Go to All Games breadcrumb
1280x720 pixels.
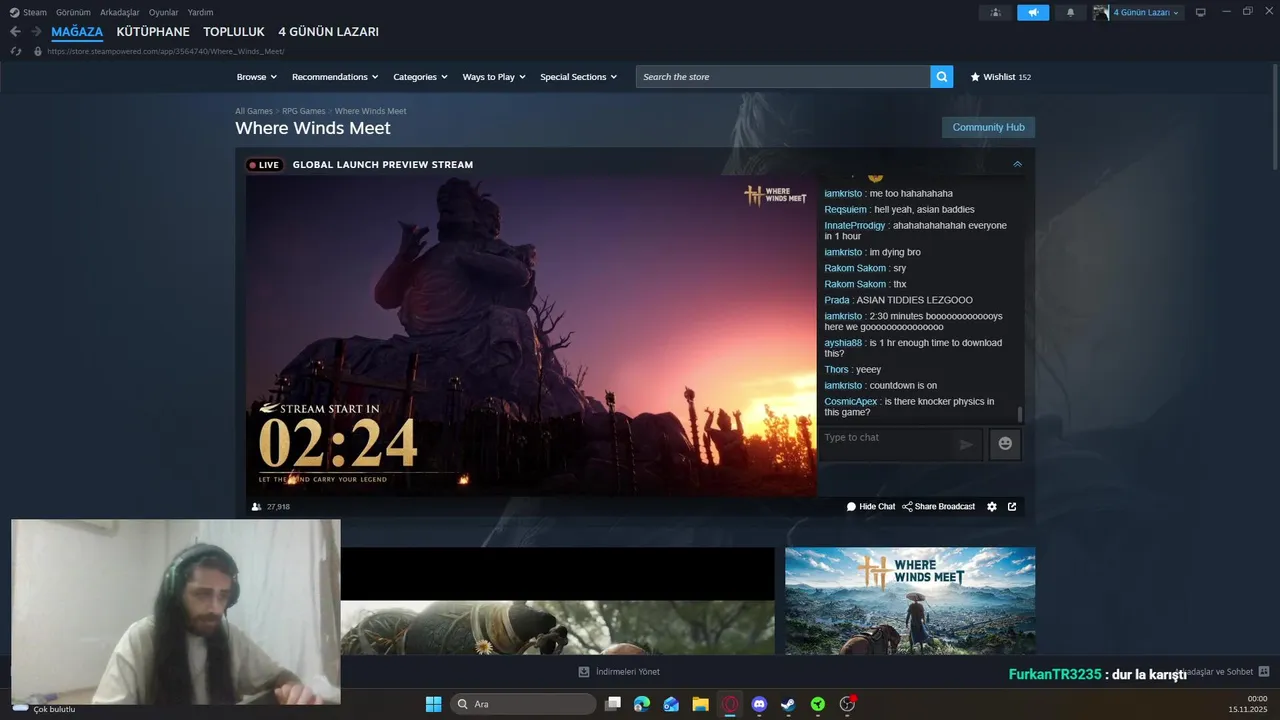coord(254,111)
